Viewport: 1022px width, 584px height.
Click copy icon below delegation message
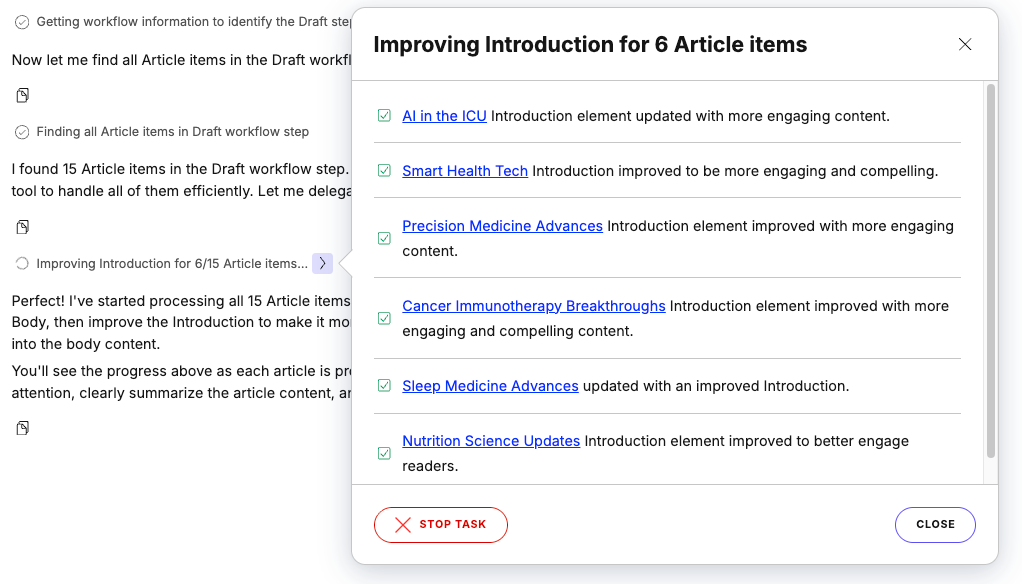pyautogui.click(x=22, y=227)
